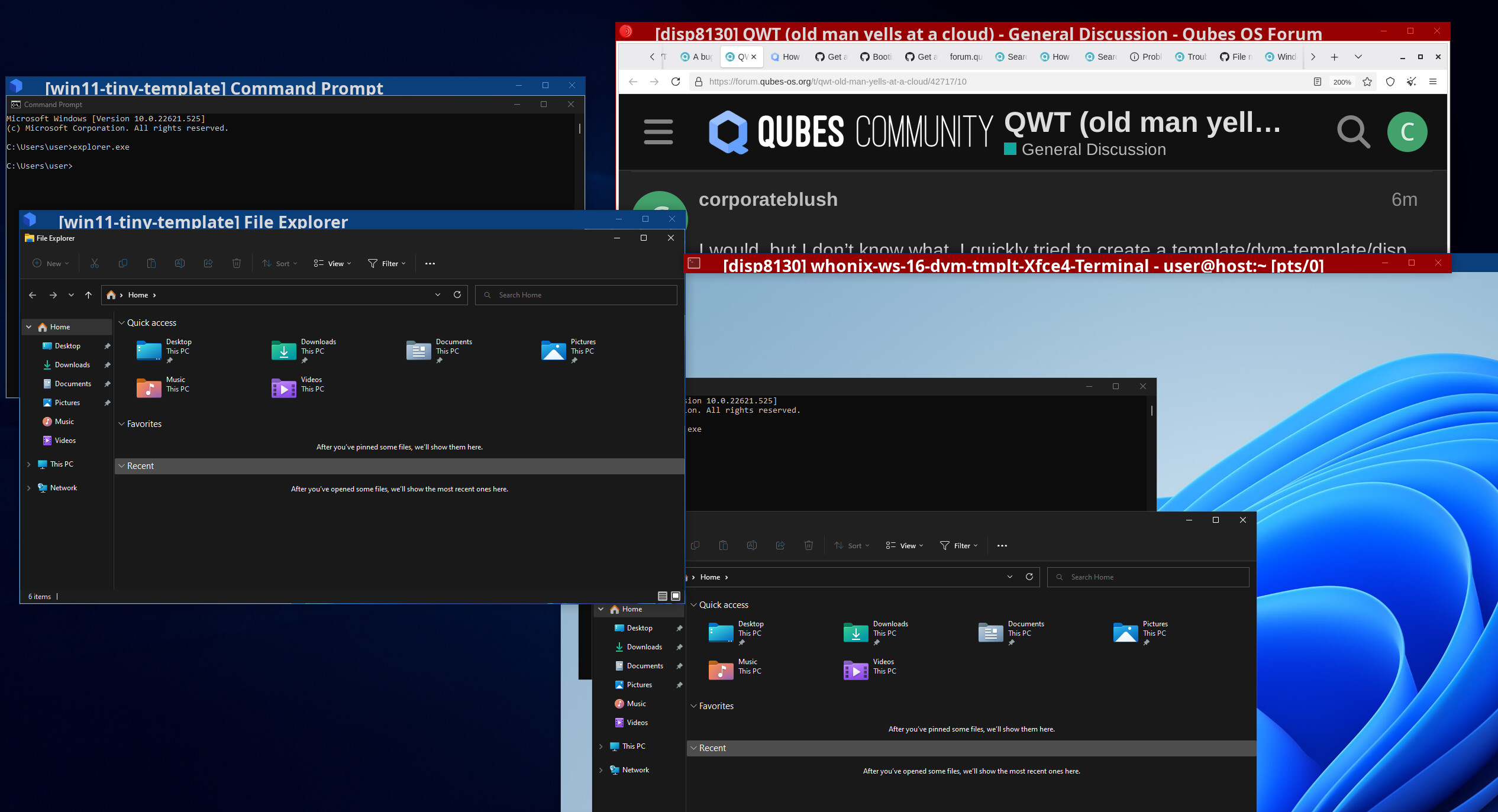Viewport: 1498px width, 812px height.
Task: Select Desktop in the Whonix window's Explorer sidebar
Action: 640,628
